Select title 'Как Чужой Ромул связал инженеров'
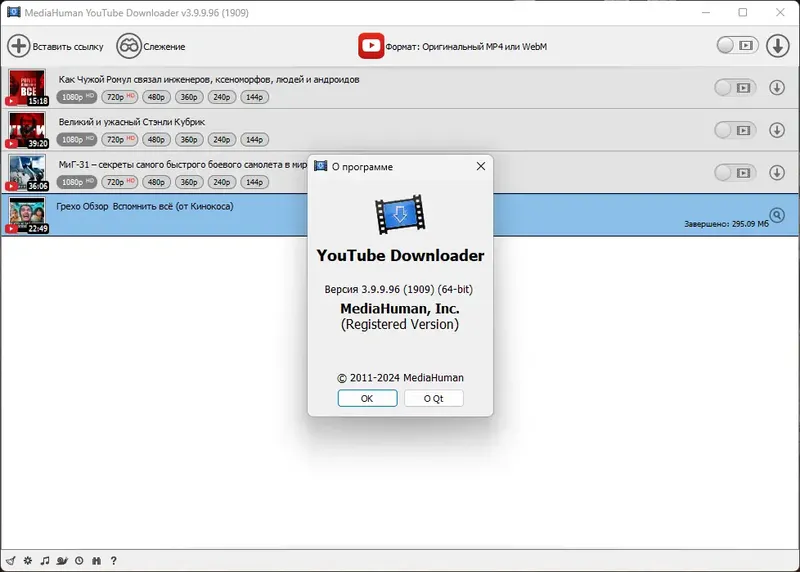Viewport: 800px width, 572px height. (x=209, y=79)
